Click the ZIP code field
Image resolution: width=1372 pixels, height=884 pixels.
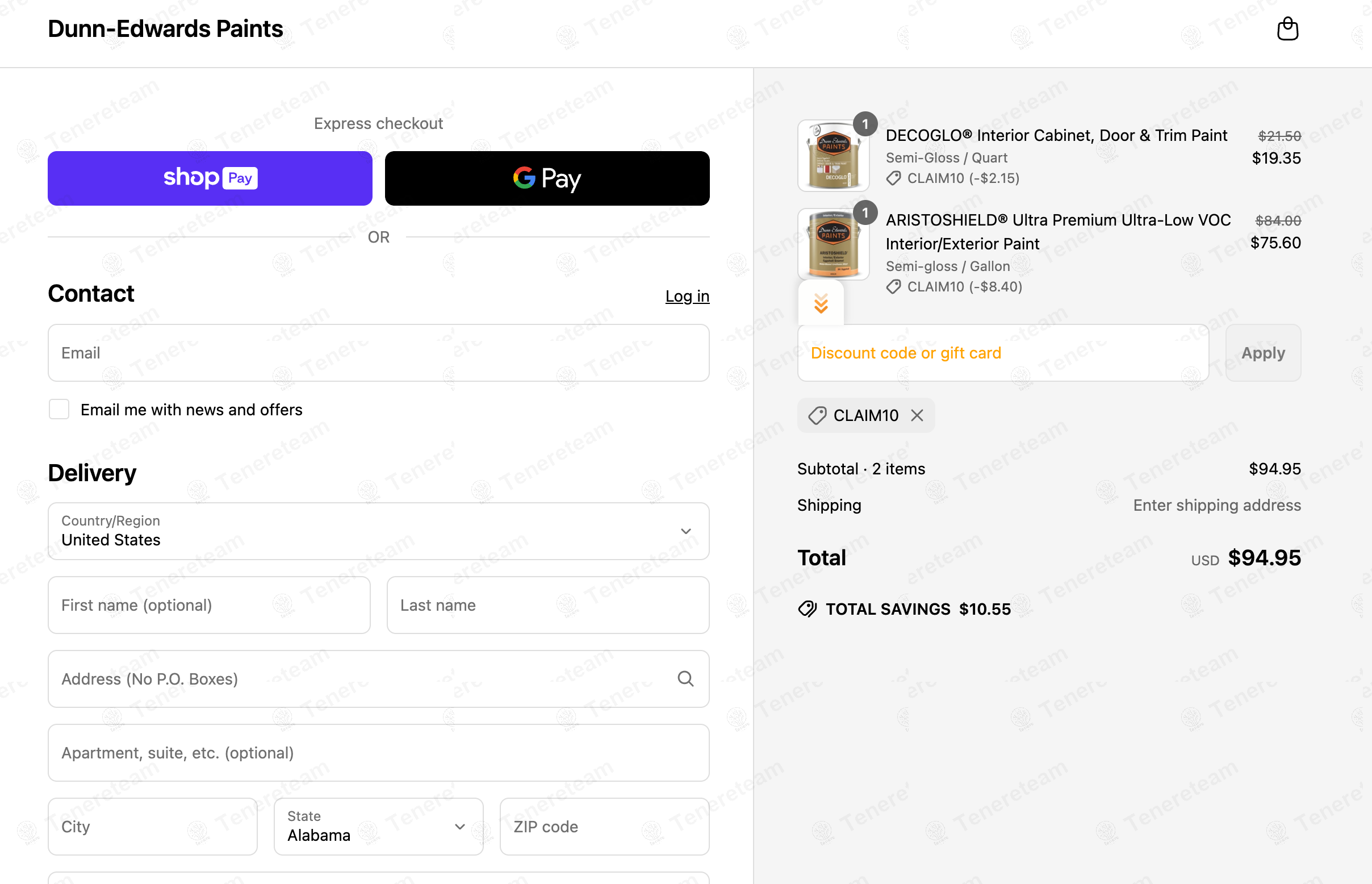click(x=604, y=826)
